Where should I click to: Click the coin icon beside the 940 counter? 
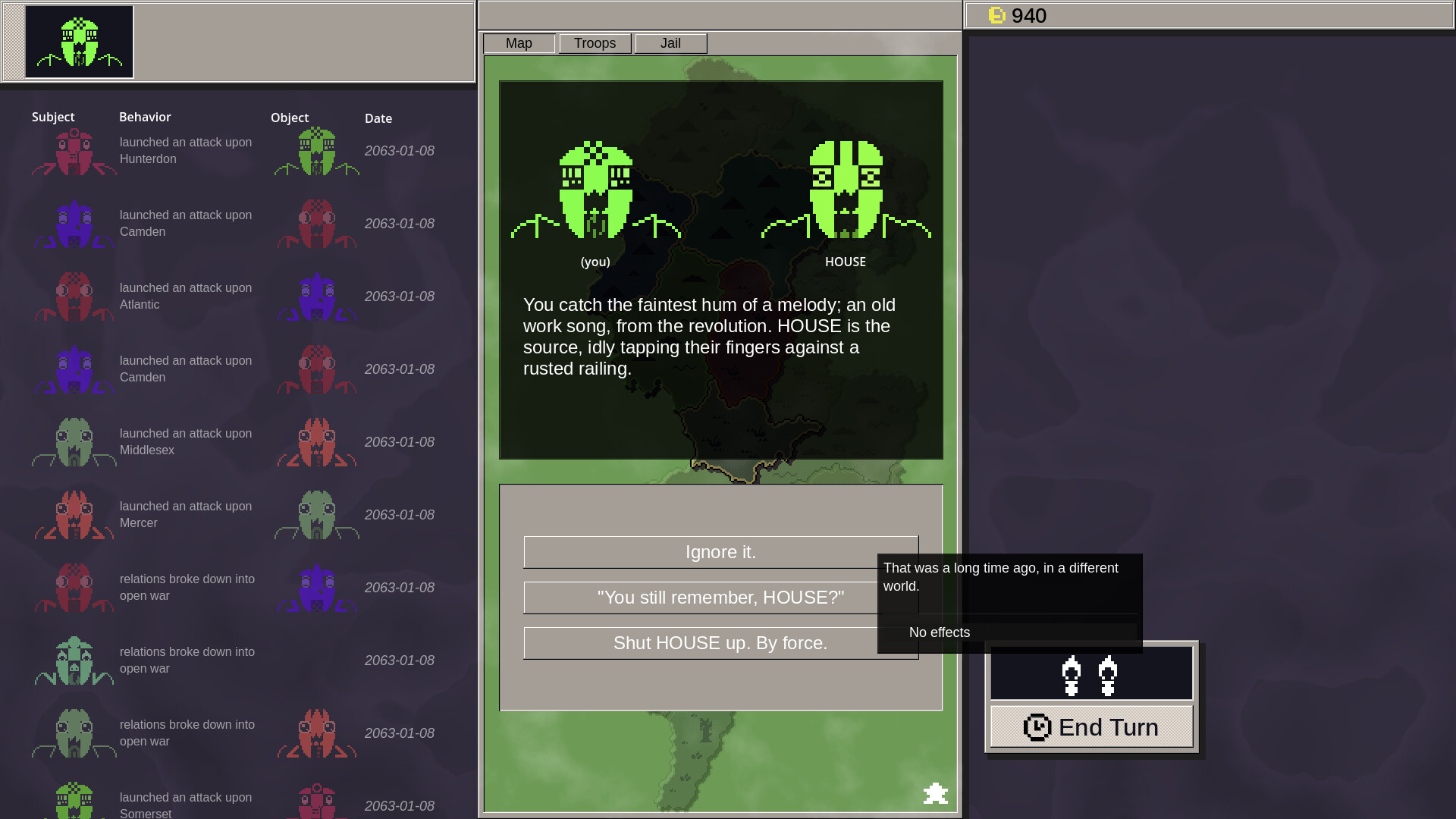[x=998, y=15]
